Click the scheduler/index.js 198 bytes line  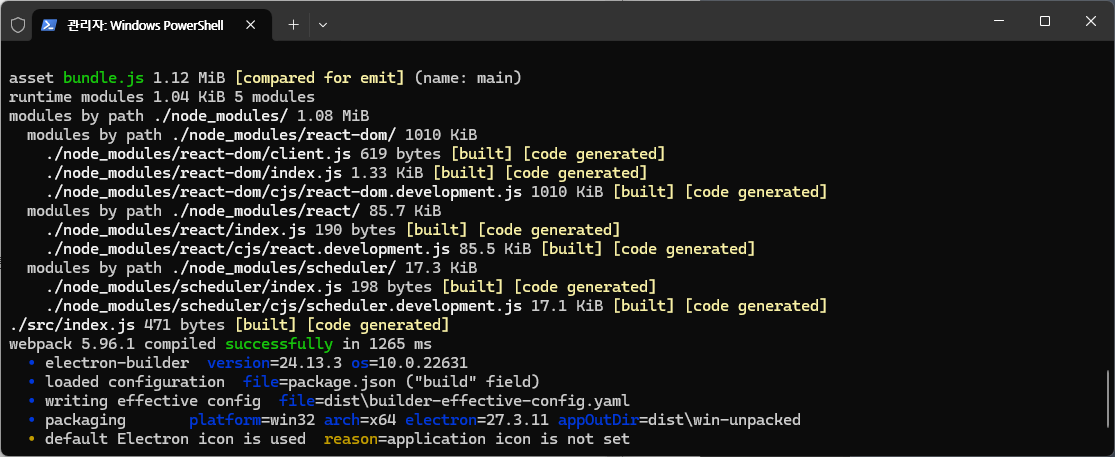[x=350, y=287]
